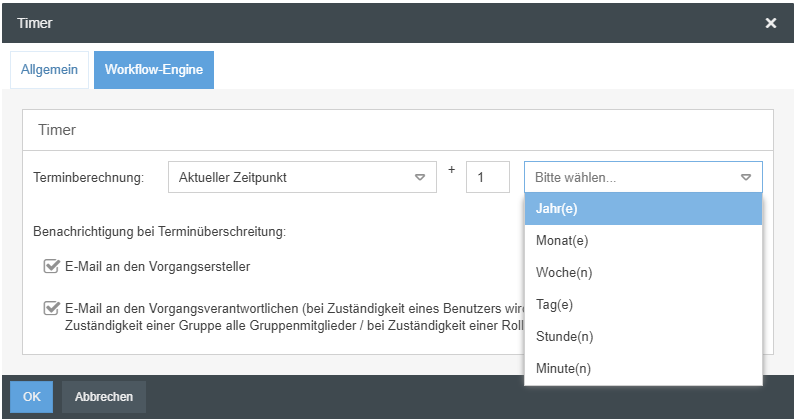Switch to the Allgemein tab
Screen dimensions: 796x420
click(49, 71)
